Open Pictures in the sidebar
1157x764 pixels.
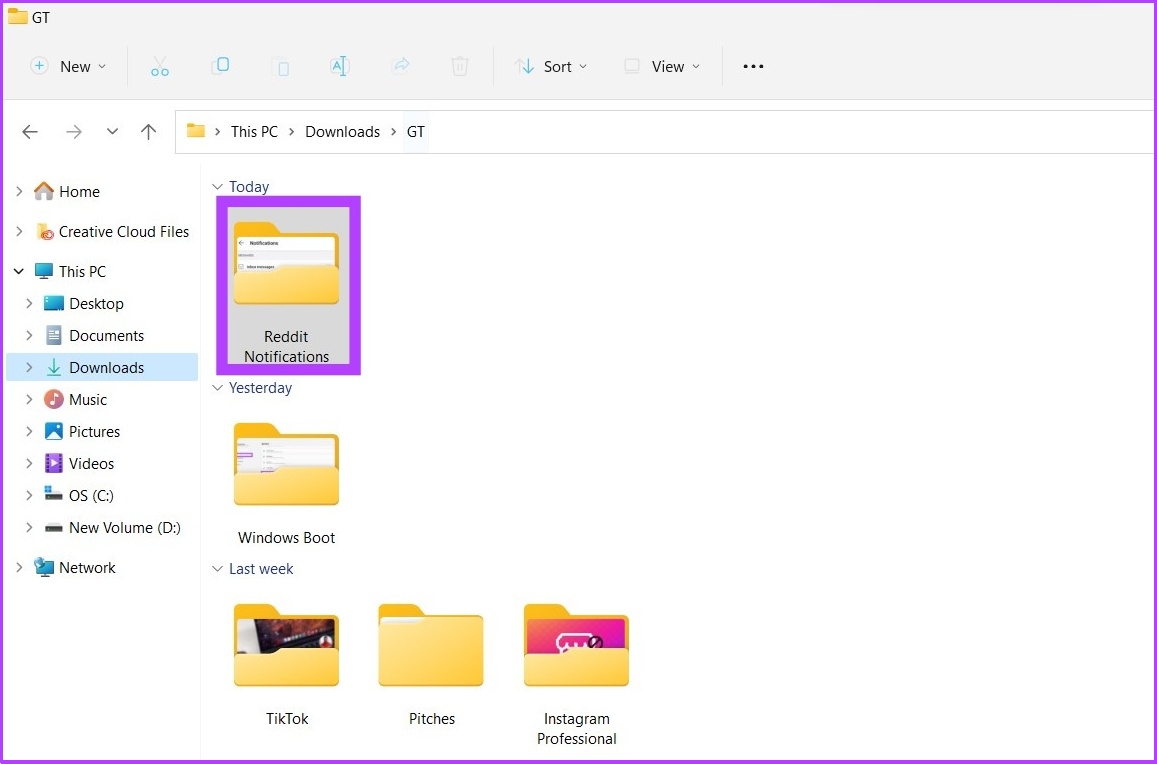click(94, 431)
